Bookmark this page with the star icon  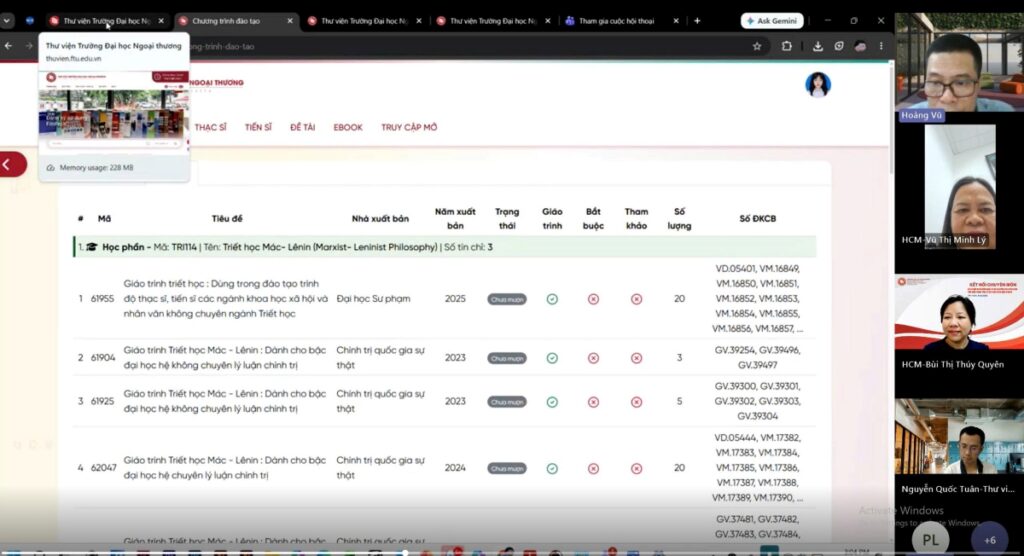(x=757, y=46)
